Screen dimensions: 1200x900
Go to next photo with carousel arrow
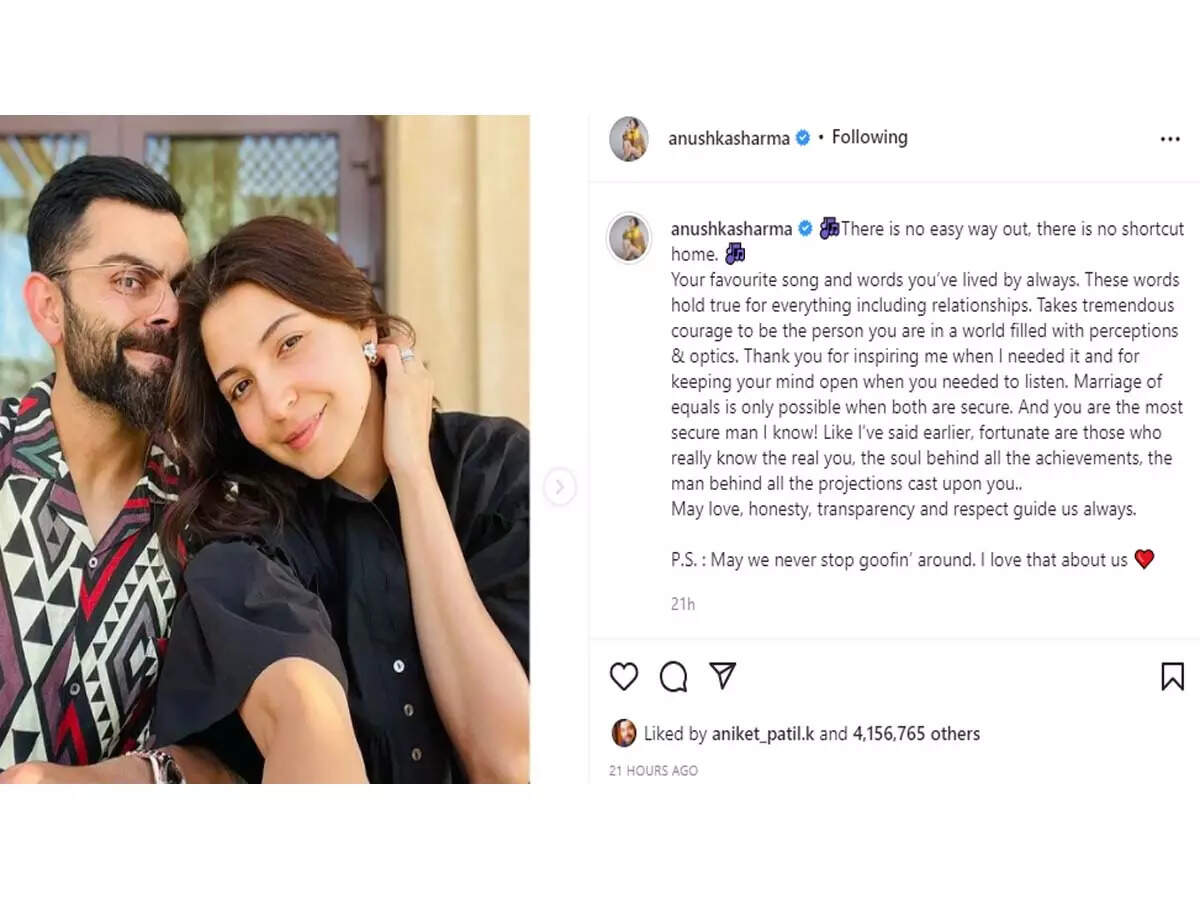coord(559,487)
